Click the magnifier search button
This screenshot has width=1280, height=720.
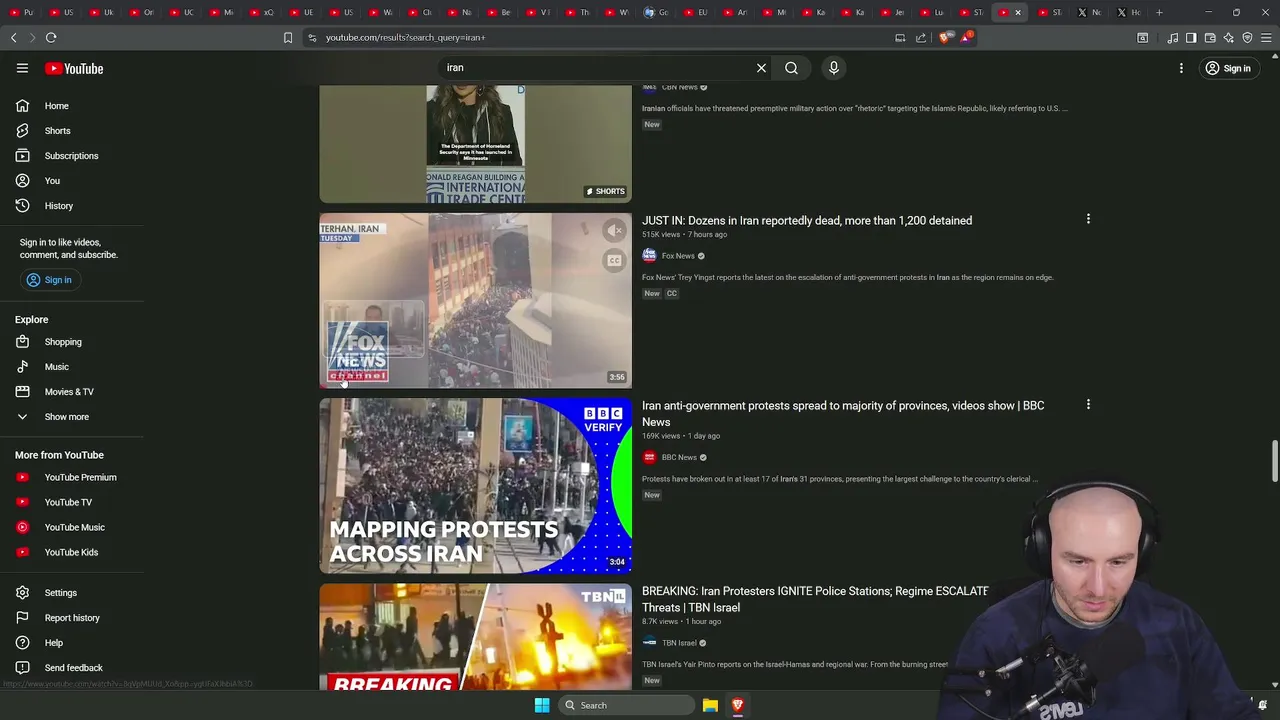coord(791,68)
